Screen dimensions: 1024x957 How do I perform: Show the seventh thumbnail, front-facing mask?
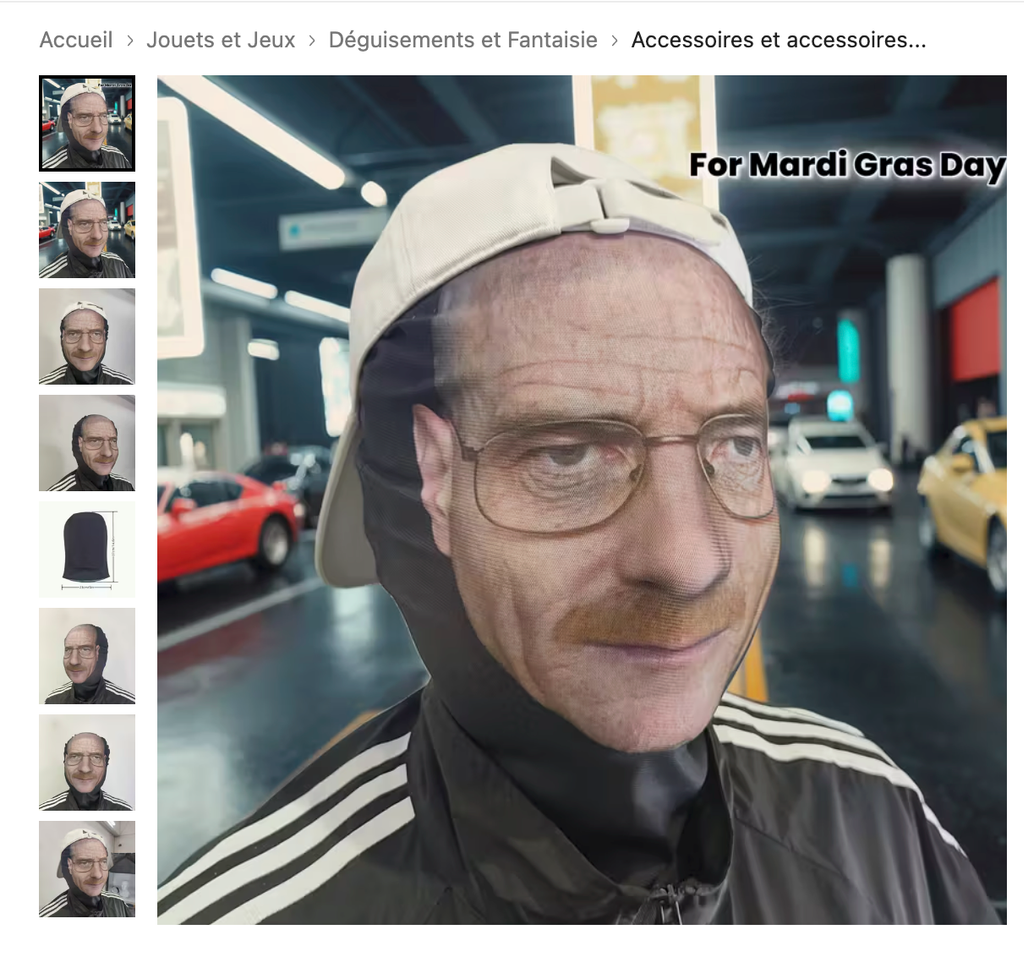[x=87, y=762]
